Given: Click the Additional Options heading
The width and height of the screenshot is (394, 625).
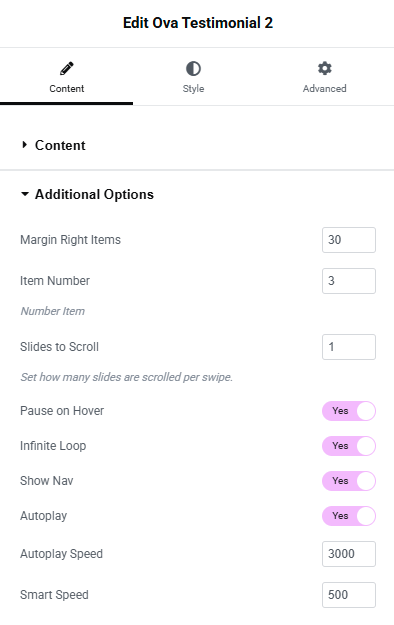Looking at the screenshot, I should (94, 194).
